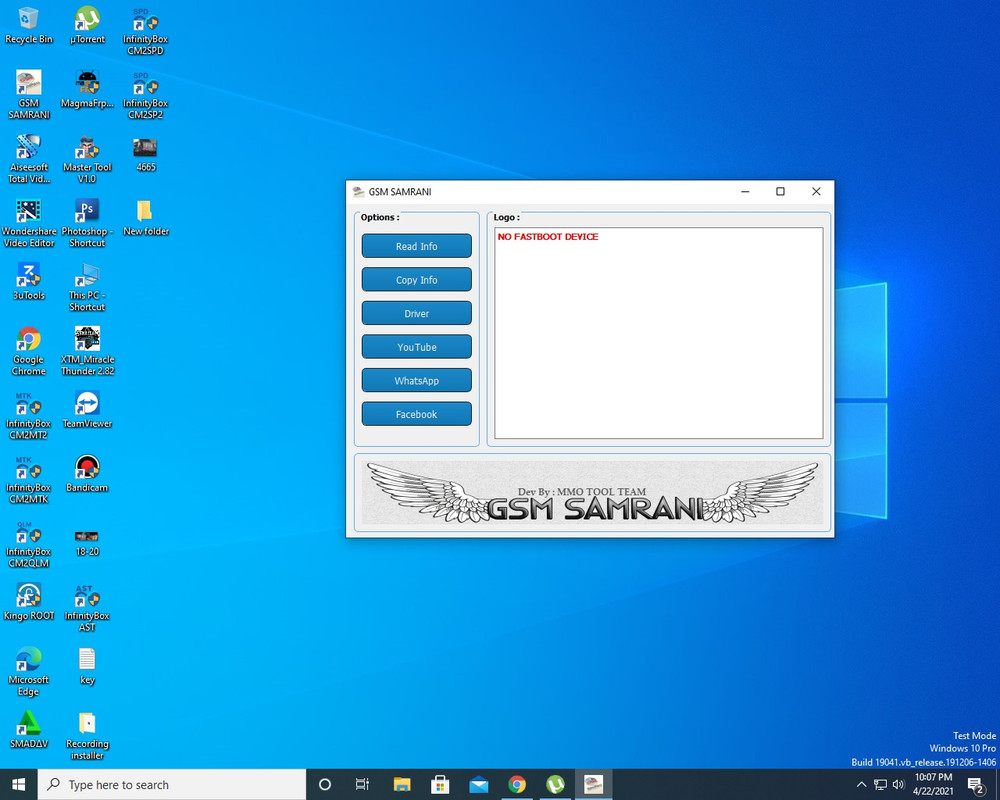Viewport: 1000px width, 800px height.
Task: Select the InfinityBox CM2QLM desktop icon
Action: tap(29, 544)
